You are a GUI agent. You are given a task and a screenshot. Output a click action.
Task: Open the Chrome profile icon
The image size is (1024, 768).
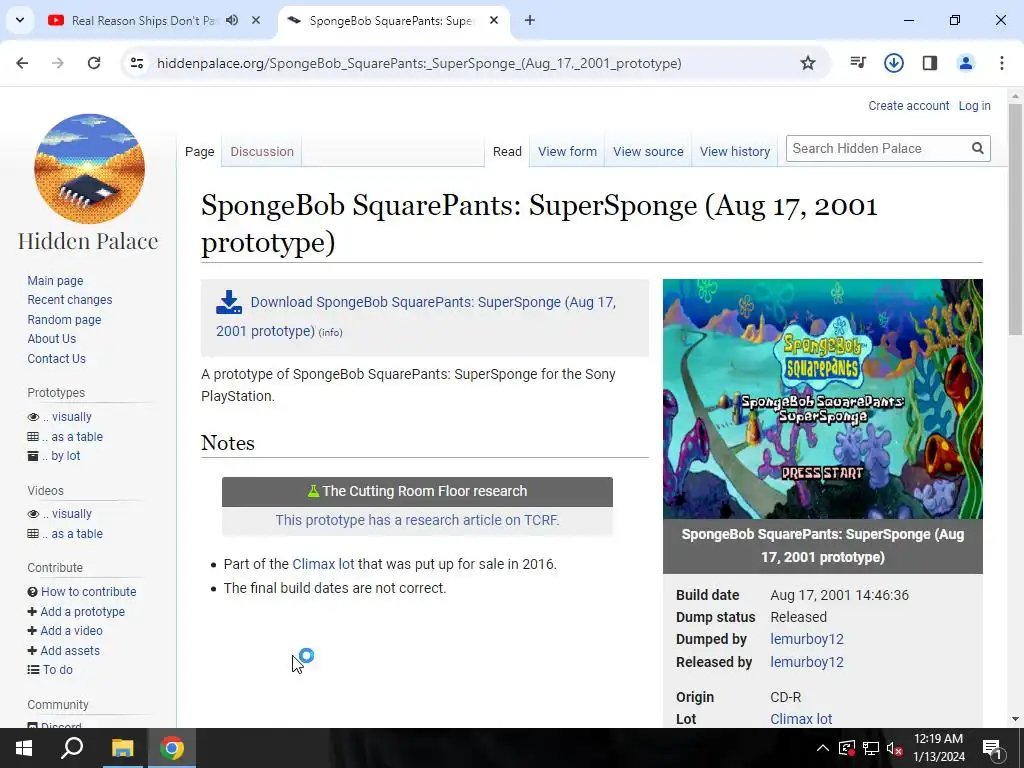[x=966, y=63]
